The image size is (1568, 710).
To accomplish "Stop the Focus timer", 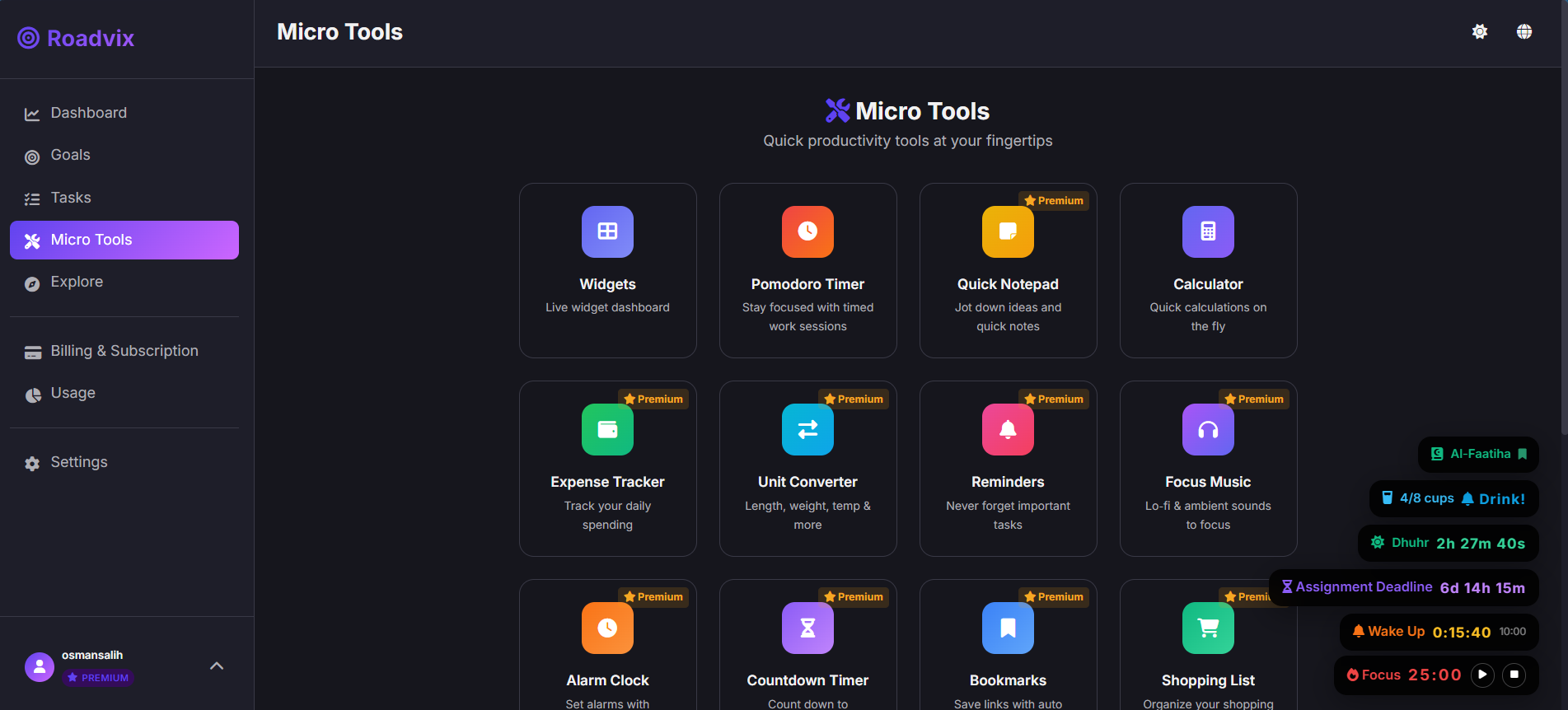I will [x=1514, y=675].
